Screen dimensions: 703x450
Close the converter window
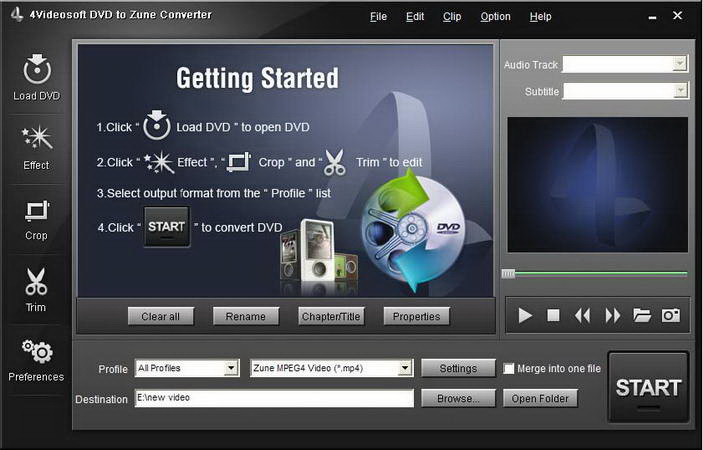pos(677,16)
